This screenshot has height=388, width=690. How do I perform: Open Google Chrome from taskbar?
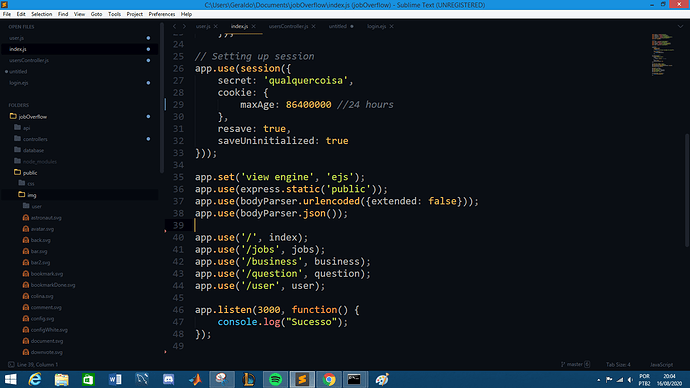[x=329, y=379]
